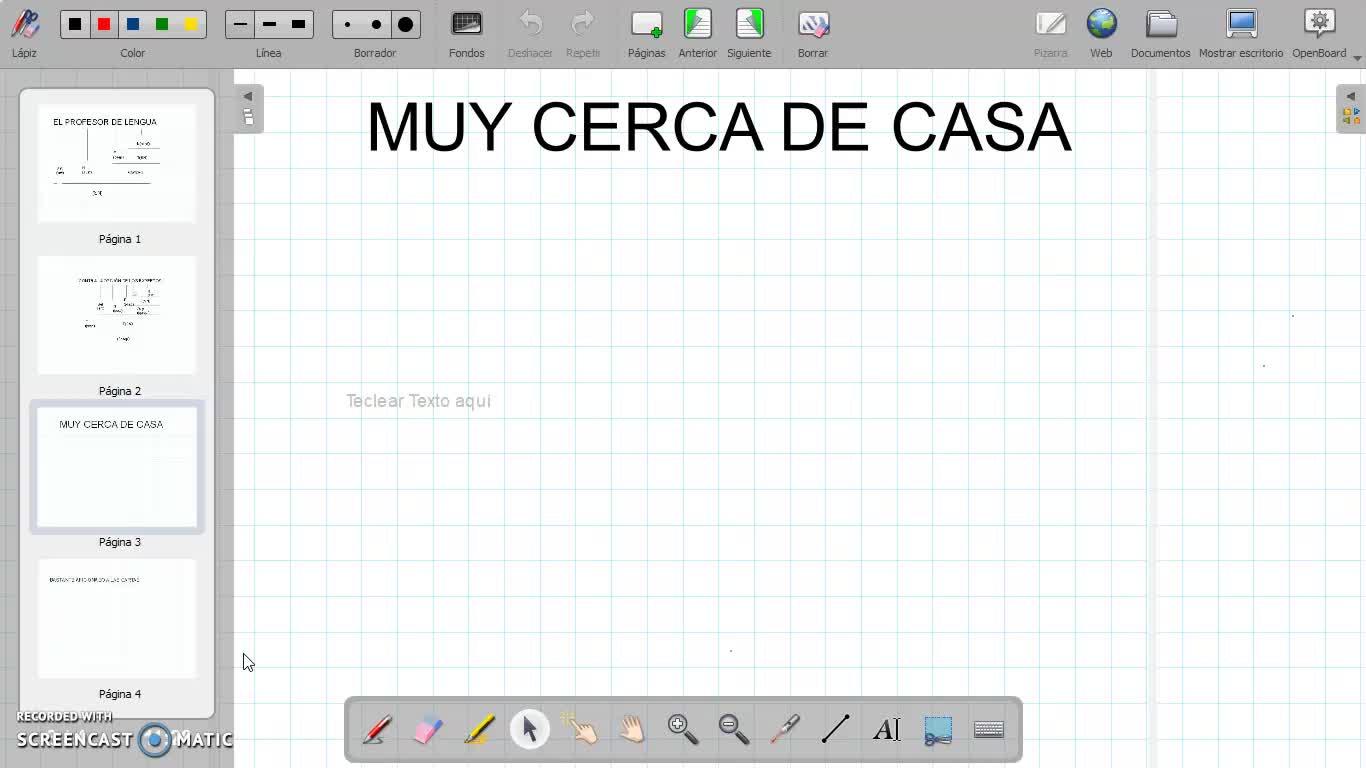The height and width of the screenshot is (768, 1366).
Task: Select the medium line width
Action: tap(269, 24)
